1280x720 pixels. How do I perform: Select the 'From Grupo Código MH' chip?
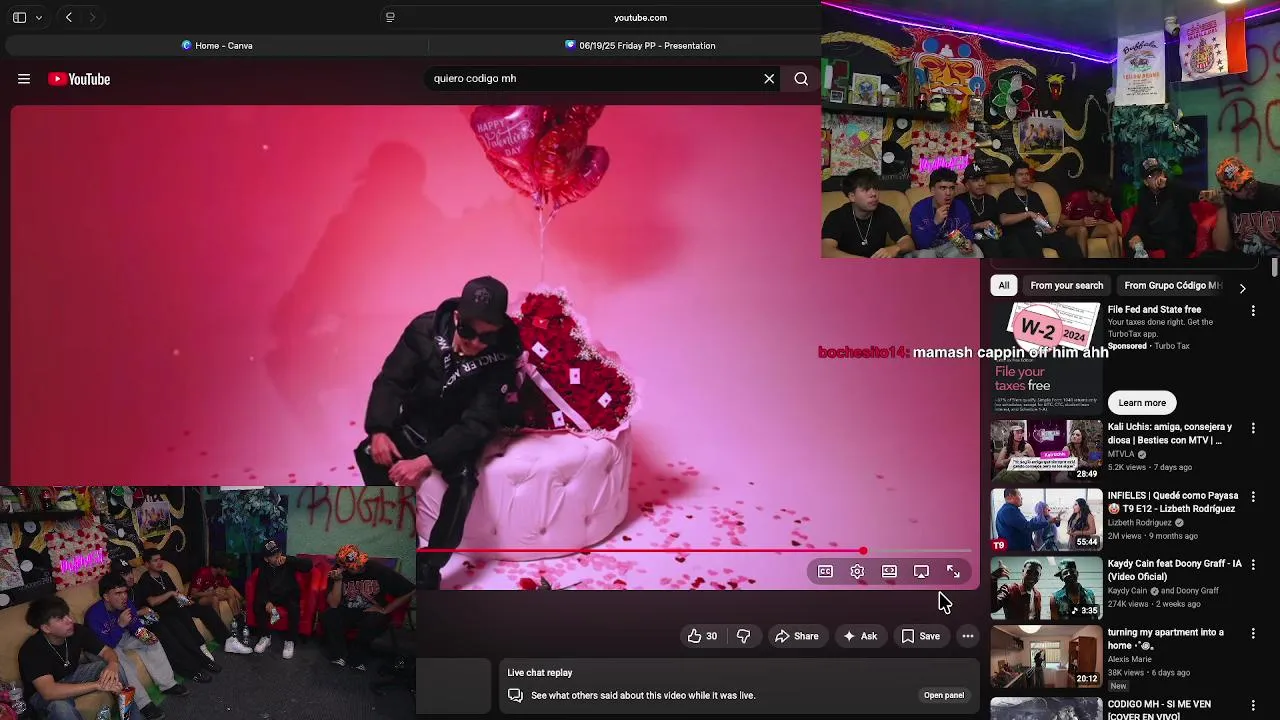pyautogui.click(x=1173, y=285)
